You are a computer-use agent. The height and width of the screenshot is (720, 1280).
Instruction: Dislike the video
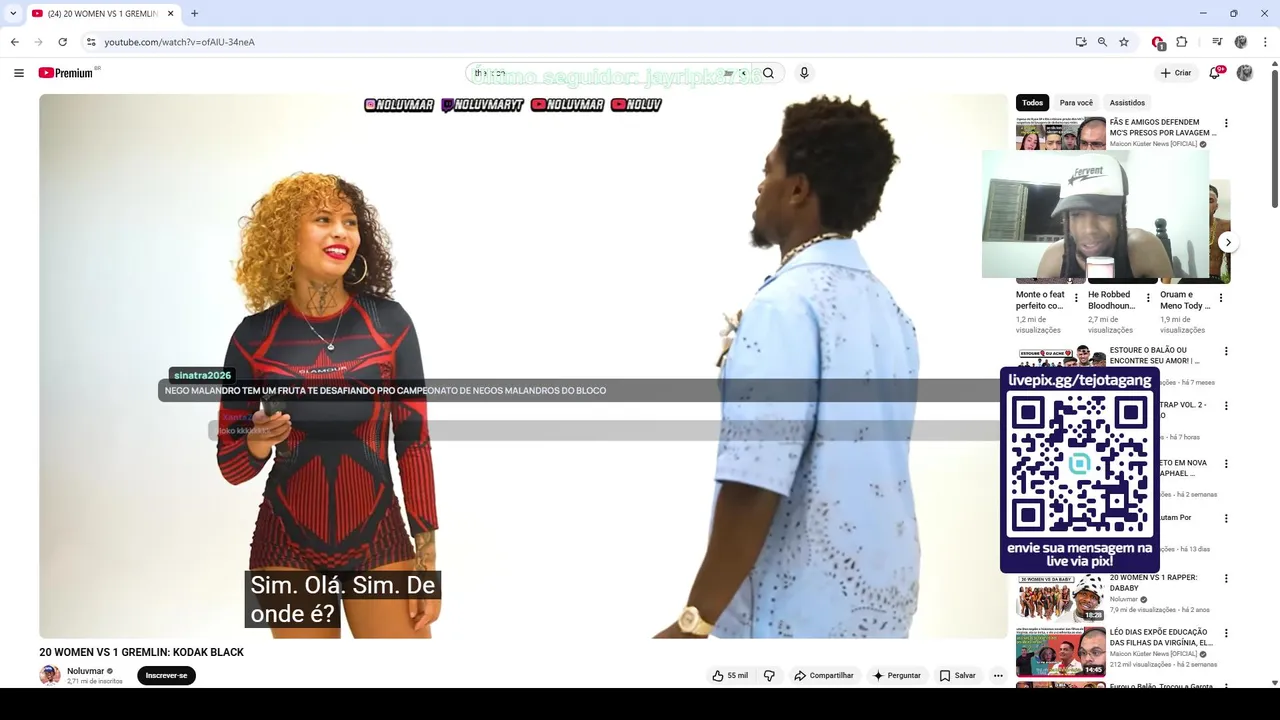point(769,676)
